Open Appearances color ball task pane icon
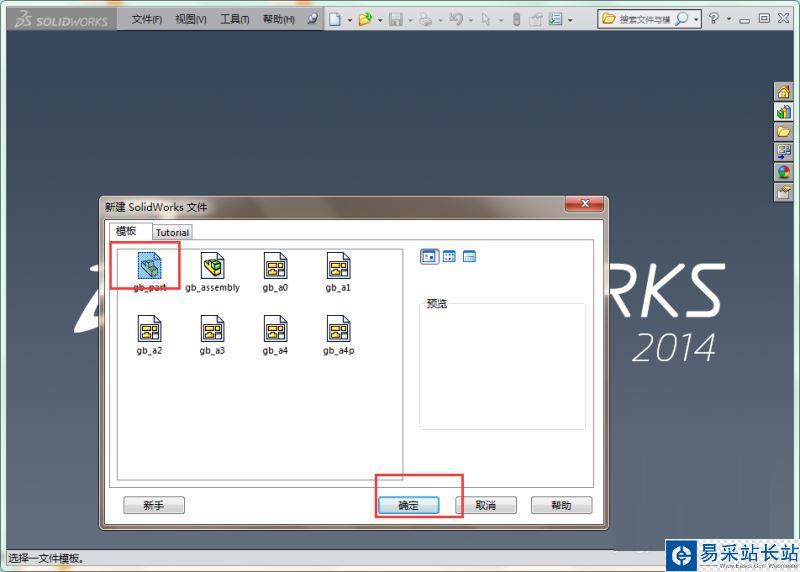Image resolution: width=800 pixels, height=572 pixels. tap(784, 172)
